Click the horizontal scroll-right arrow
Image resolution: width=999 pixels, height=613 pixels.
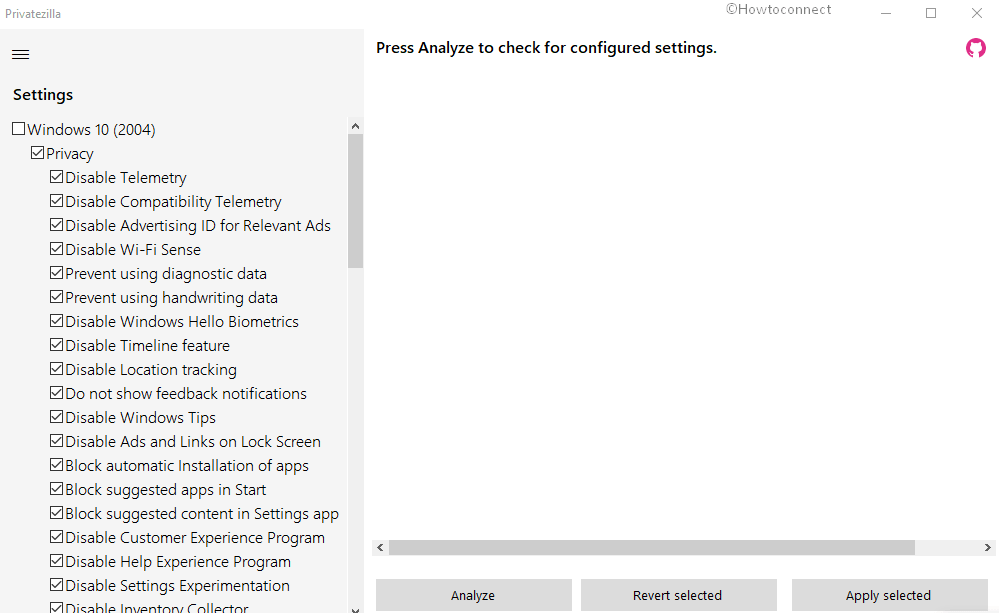click(x=988, y=548)
